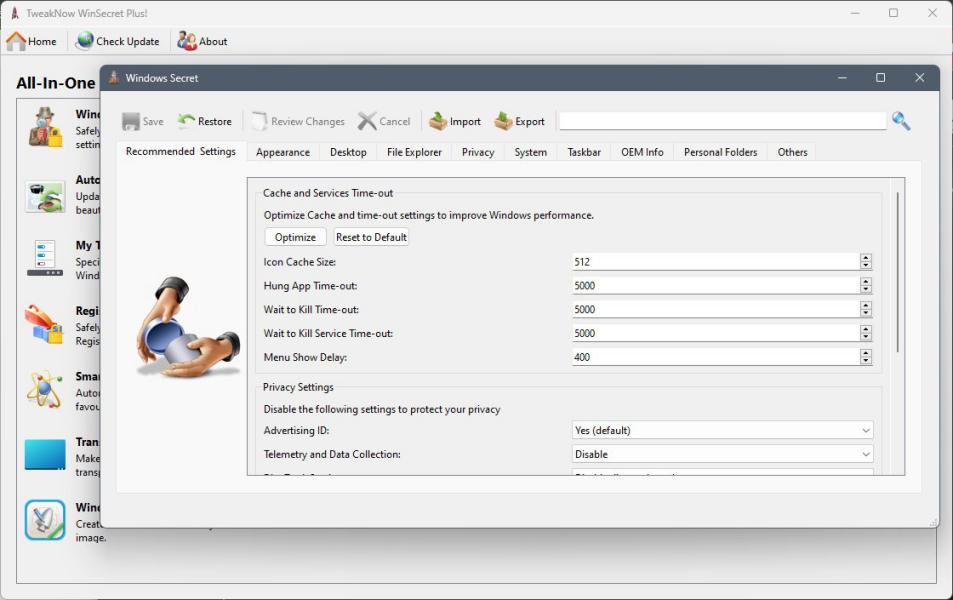953x600 pixels.
Task: Switch to the Appearance tab
Action: click(283, 152)
